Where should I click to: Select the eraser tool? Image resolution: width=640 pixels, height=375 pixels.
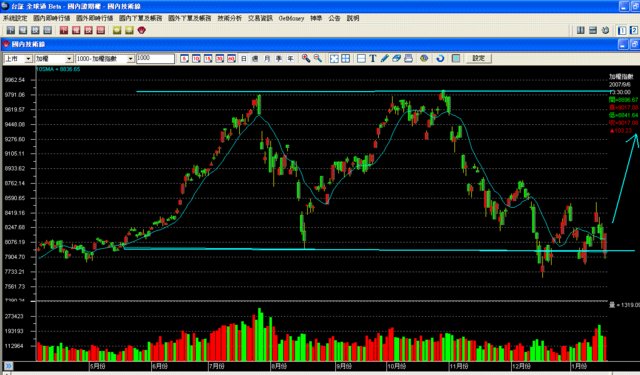pos(396,58)
